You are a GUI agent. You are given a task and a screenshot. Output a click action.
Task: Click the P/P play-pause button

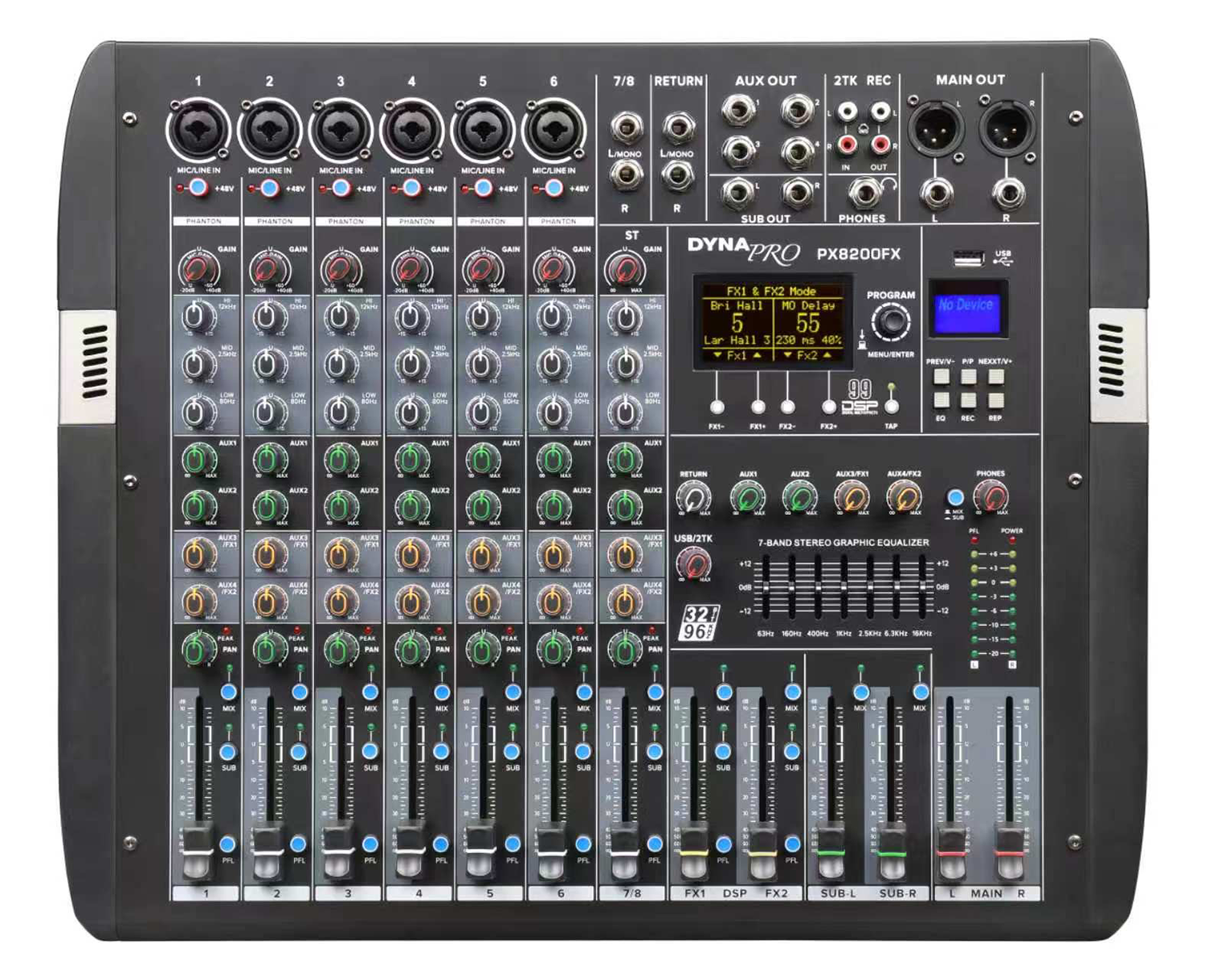(968, 376)
